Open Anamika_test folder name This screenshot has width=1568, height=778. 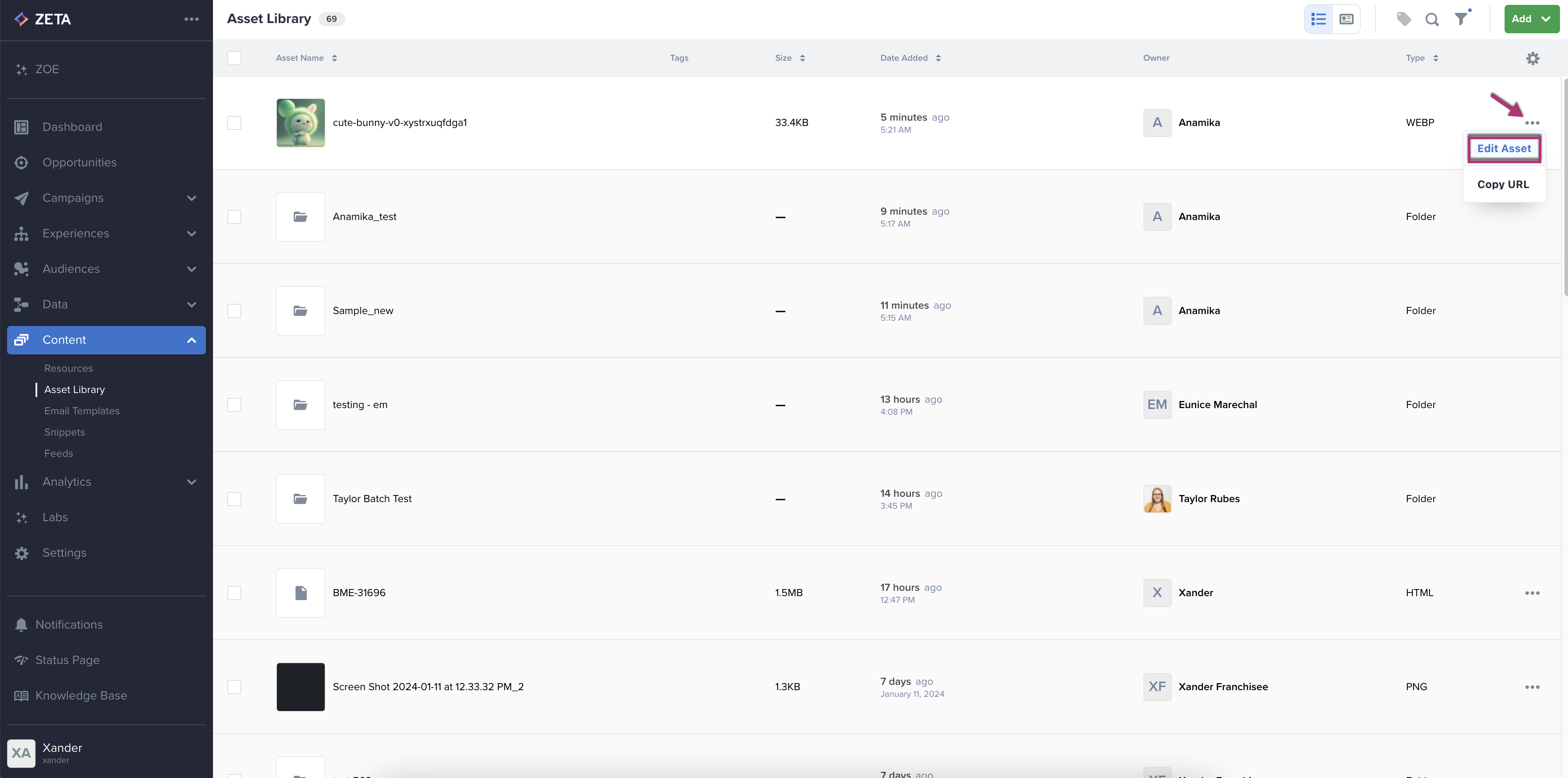[364, 217]
